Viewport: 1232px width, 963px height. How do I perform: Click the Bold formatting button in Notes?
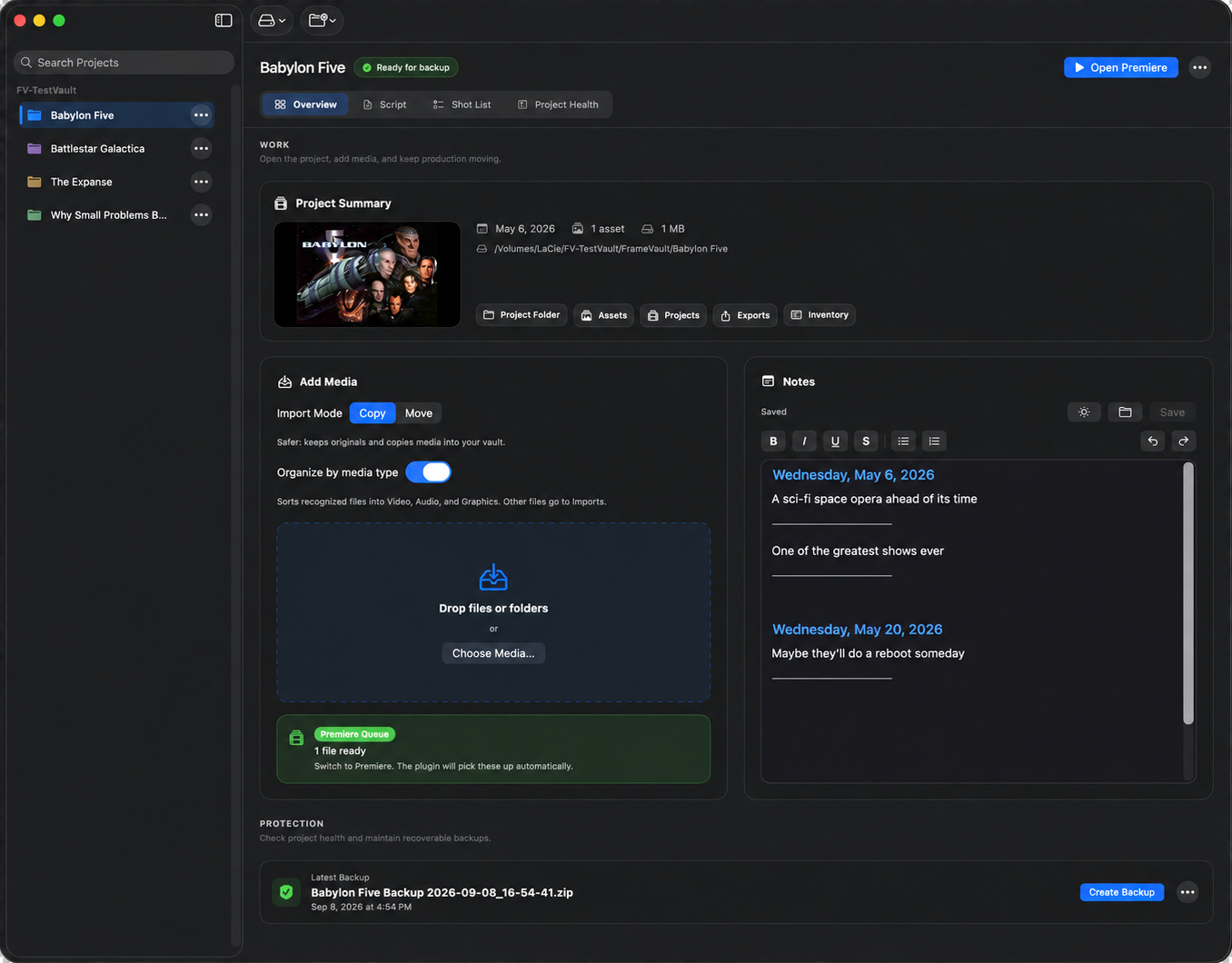pos(773,441)
